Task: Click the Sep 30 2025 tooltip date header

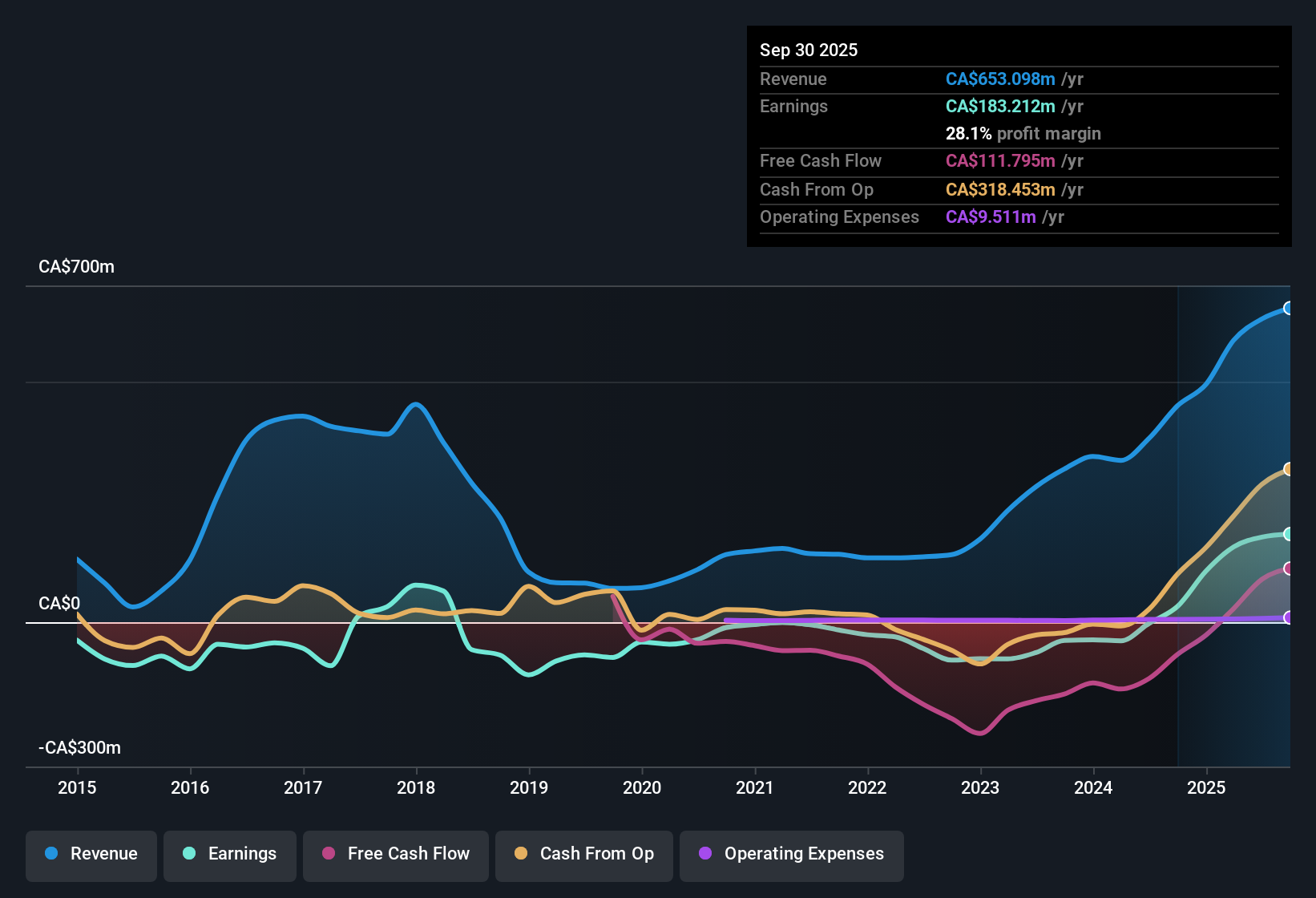Action: (x=809, y=50)
